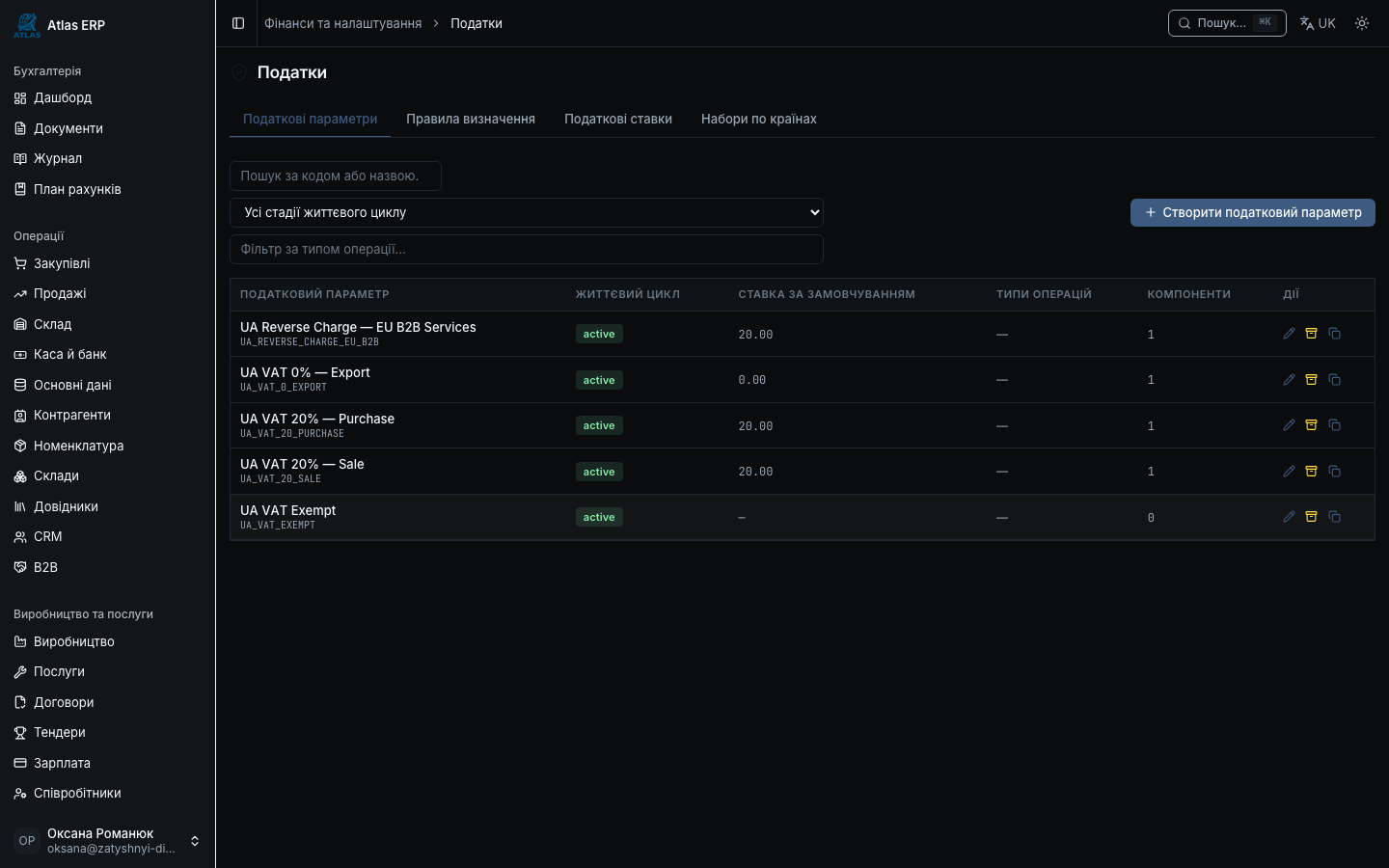Open Журнал in the sidebar

coord(106,158)
